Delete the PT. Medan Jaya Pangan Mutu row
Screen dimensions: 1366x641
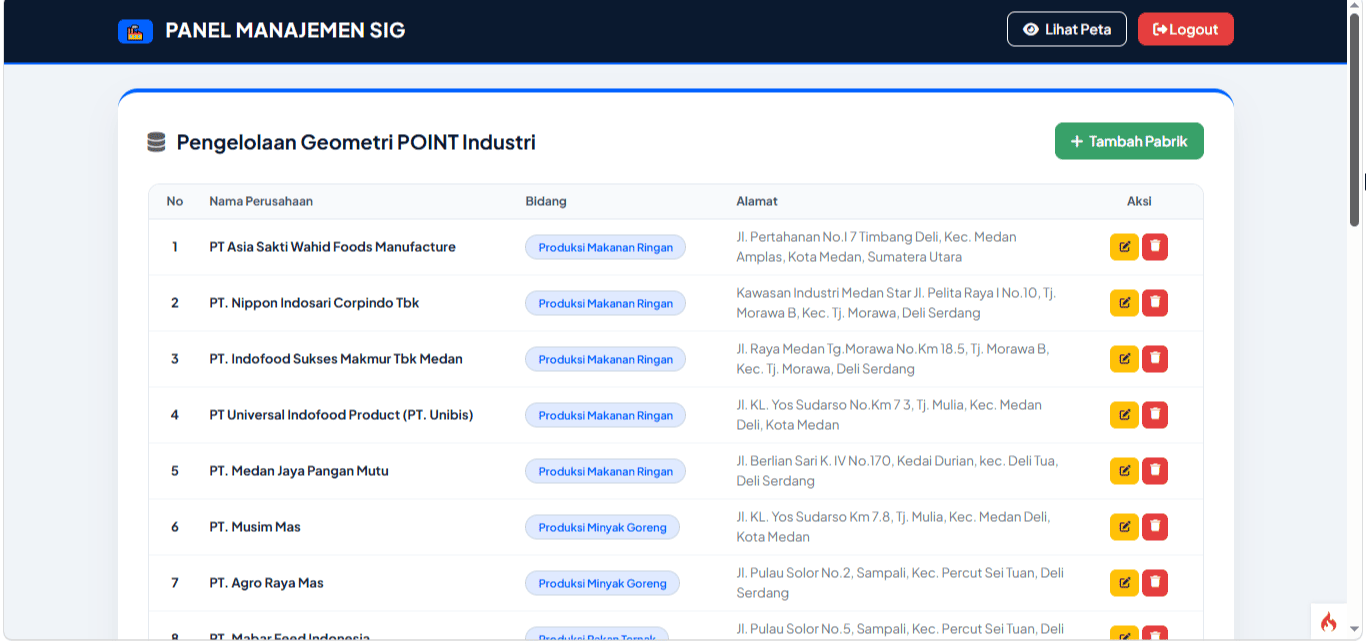coord(1155,471)
